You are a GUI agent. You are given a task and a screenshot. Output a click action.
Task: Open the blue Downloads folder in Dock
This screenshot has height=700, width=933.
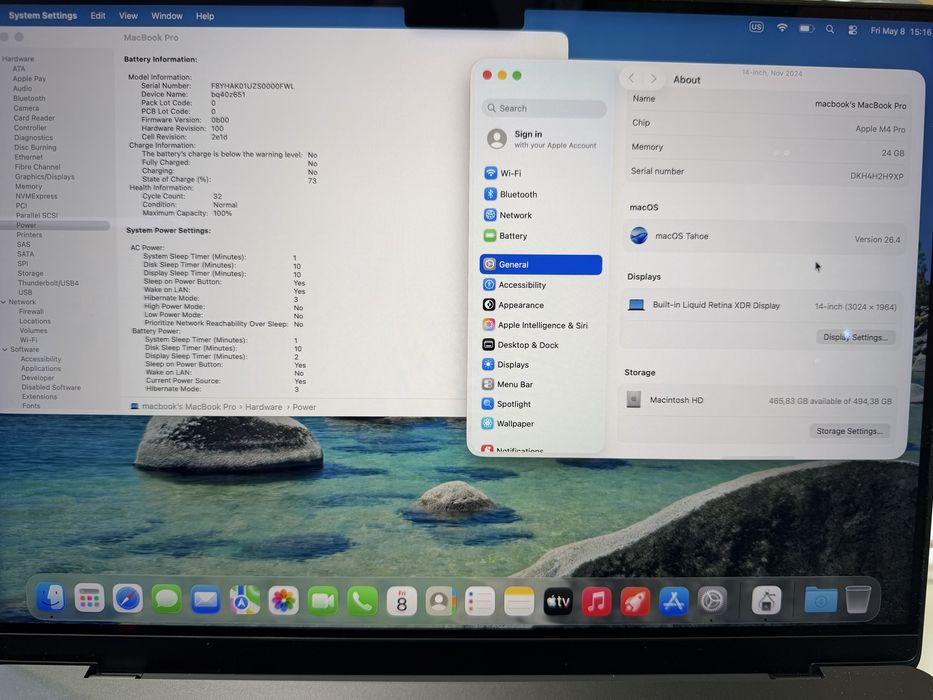821,599
